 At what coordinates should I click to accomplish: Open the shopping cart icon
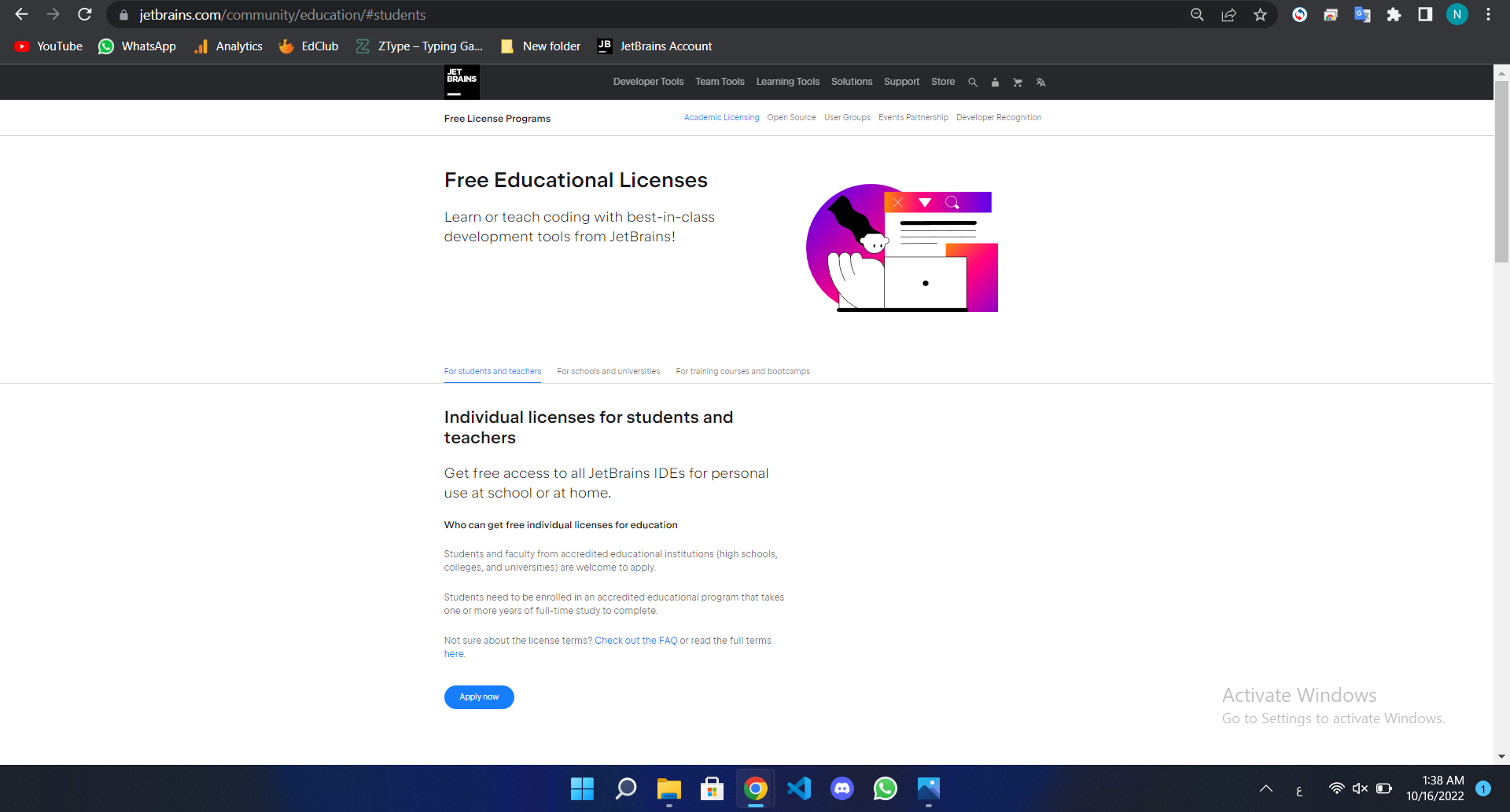(1018, 83)
